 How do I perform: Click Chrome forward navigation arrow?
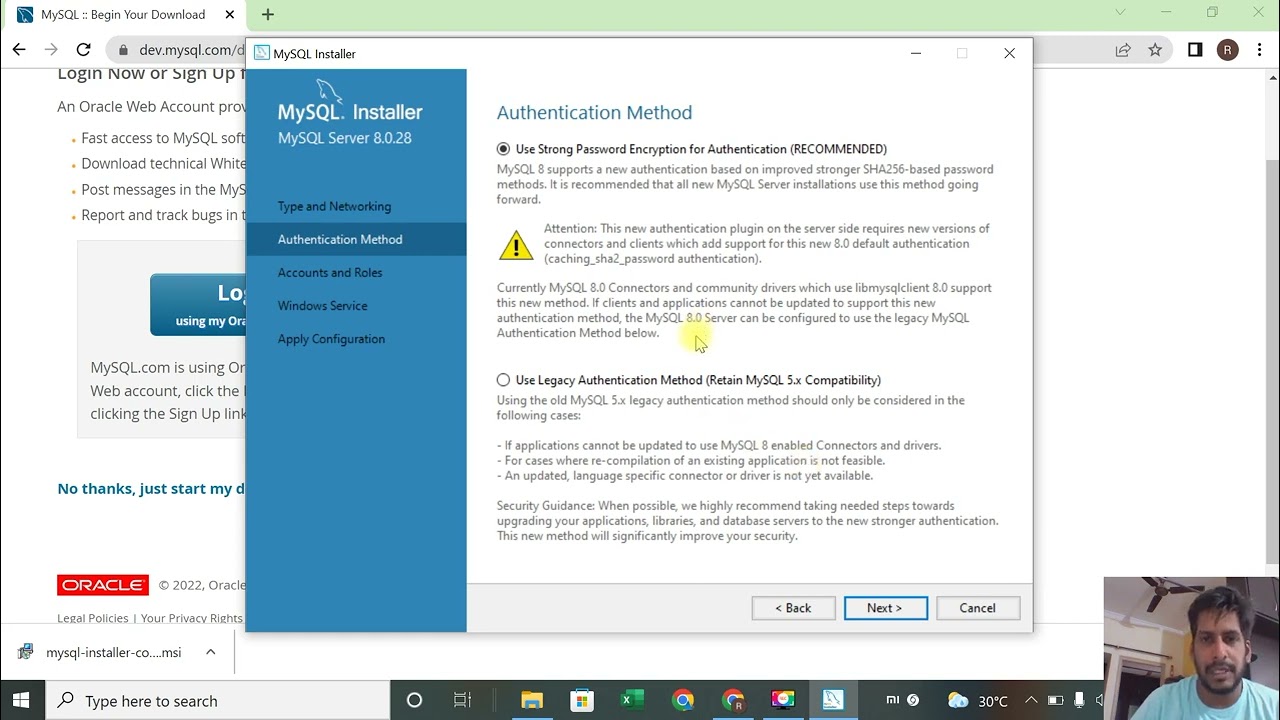point(51,49)
